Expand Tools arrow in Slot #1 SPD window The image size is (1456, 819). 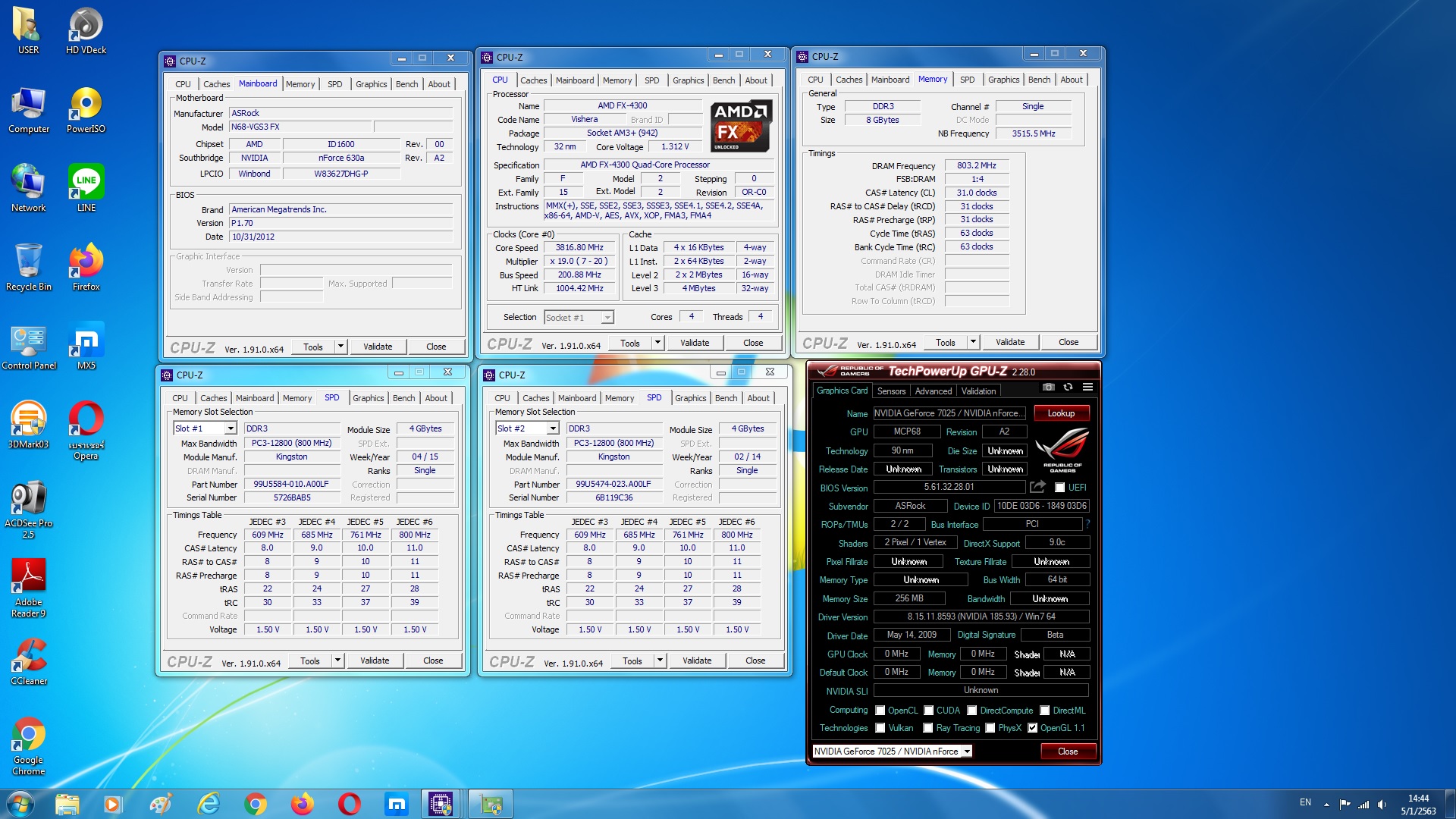[337, 661]
